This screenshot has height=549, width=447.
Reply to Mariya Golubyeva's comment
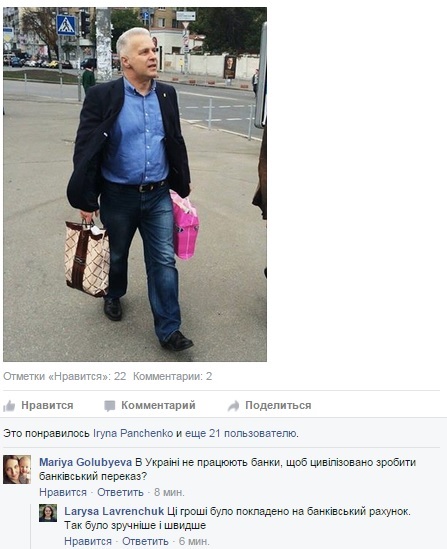[120, 492]
